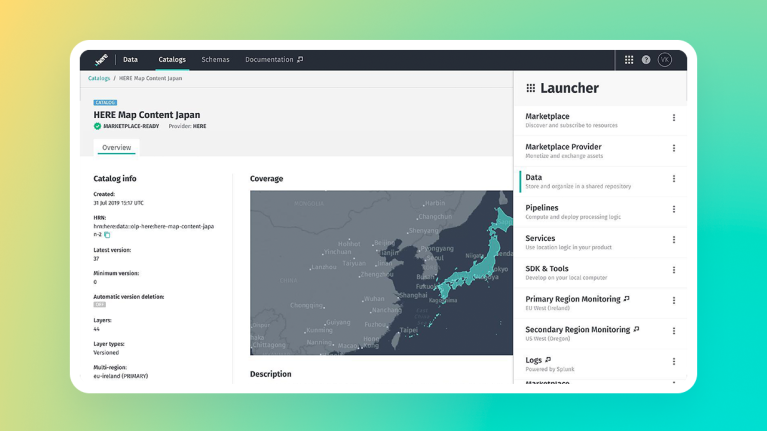767x431 pixels.
Task: Open the app launcher grid icon
Action: click(x=629, y=60)
